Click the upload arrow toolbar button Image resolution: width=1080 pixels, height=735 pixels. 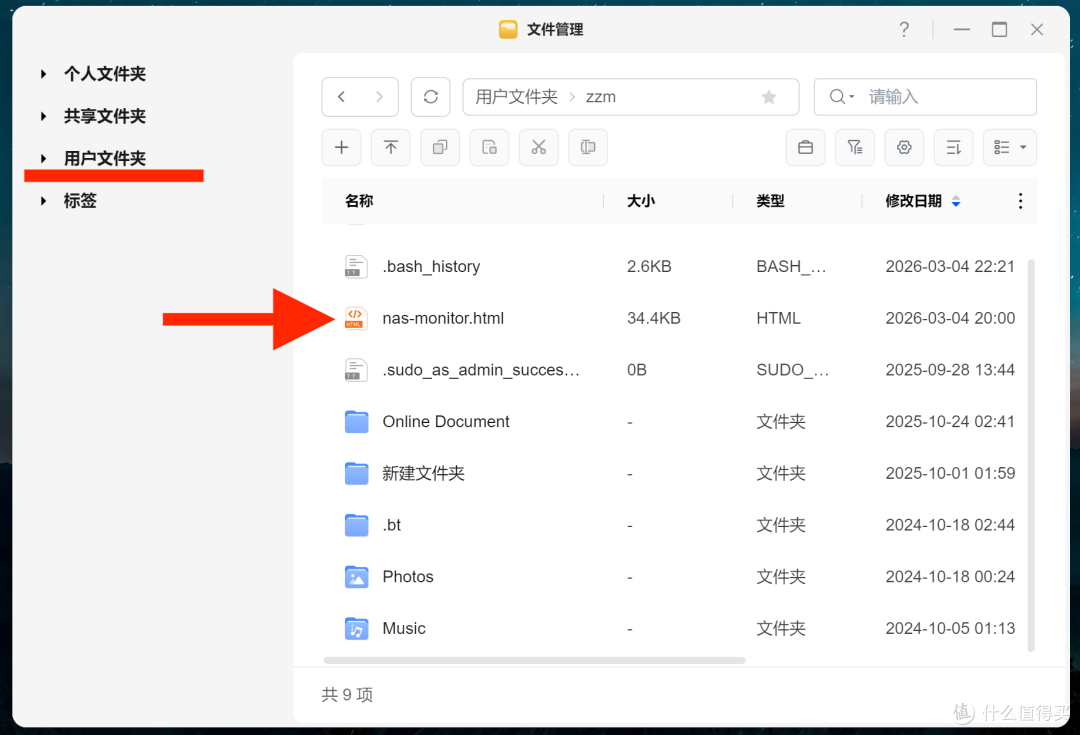391,147
